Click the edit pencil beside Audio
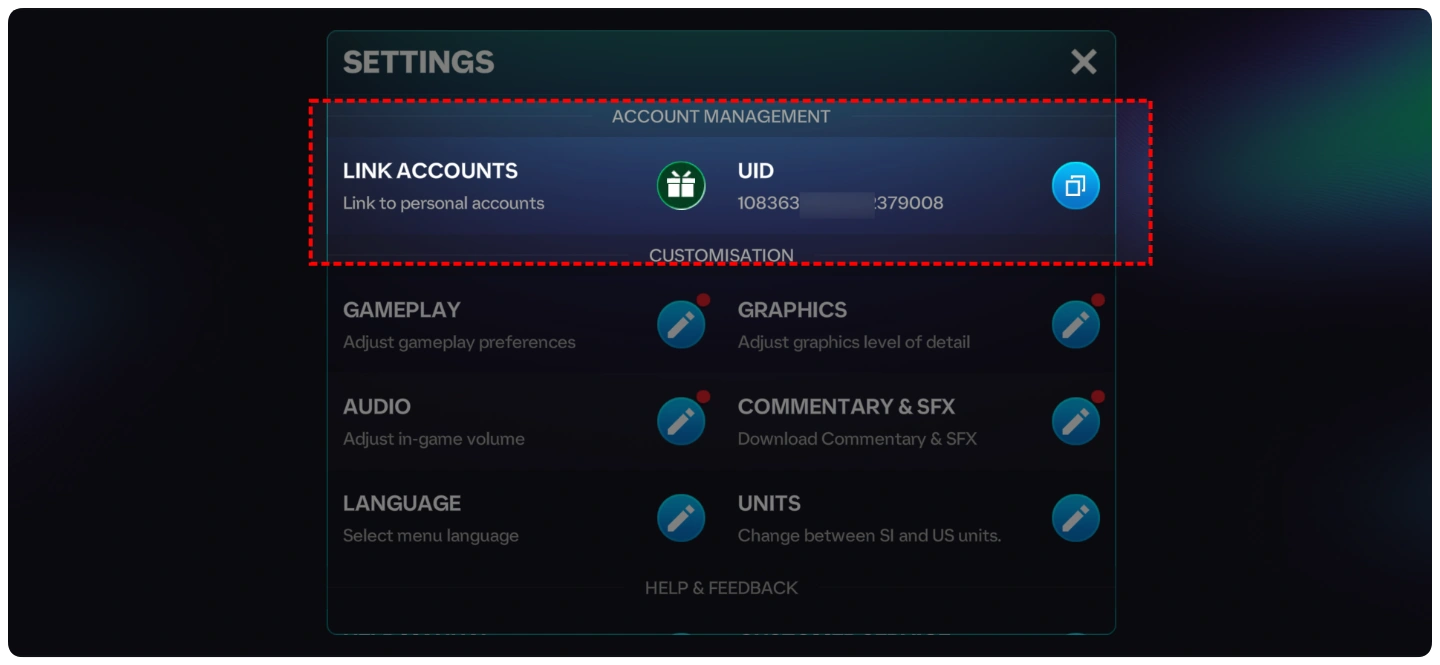1440x665 pixels. click(681, 422)
